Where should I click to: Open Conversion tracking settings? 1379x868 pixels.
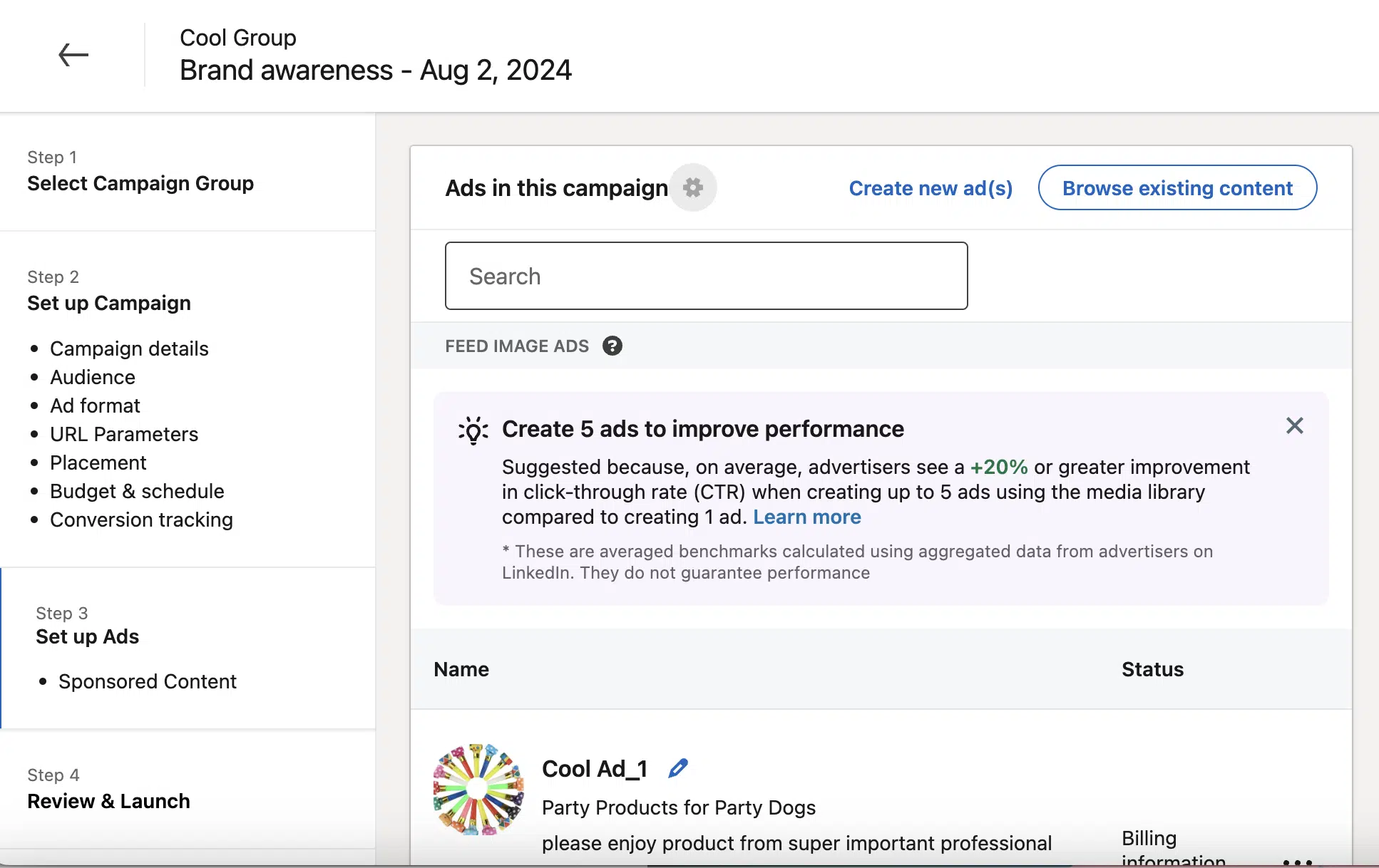[141, 520]
